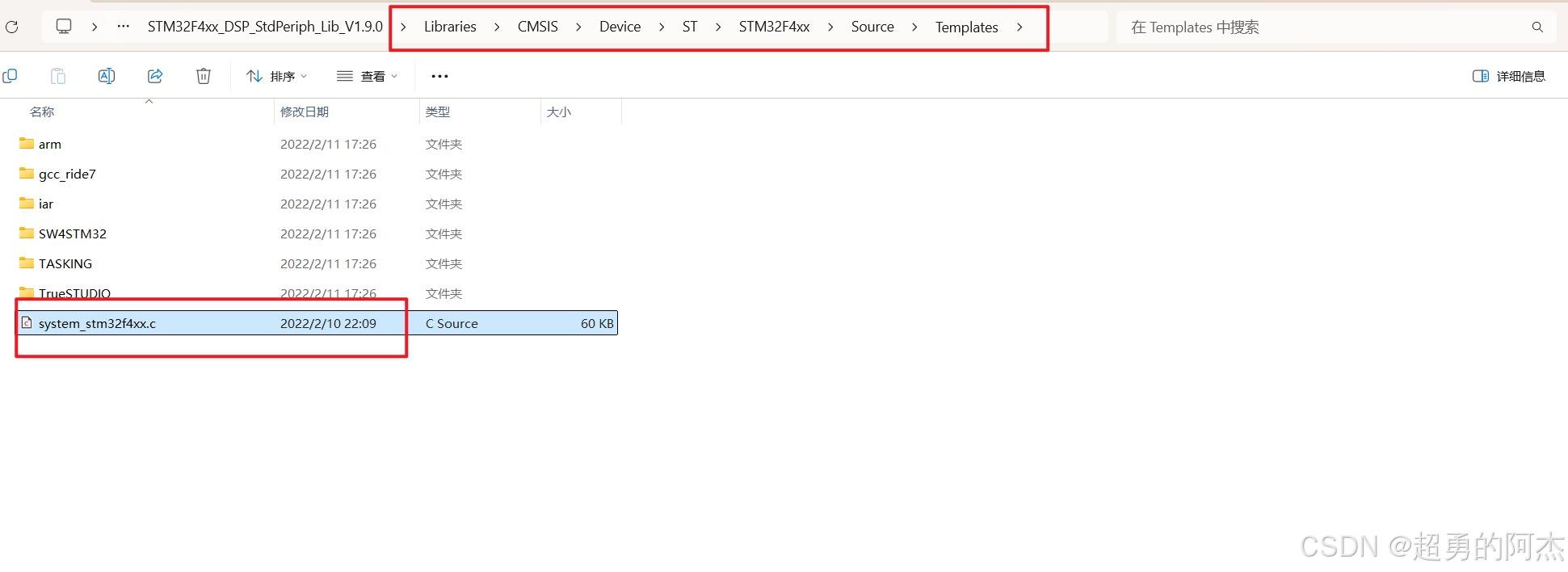Click the share icon in toolbar
Image resolution: width=1568 pixels, height=572 pixels.
pos(155,76)
